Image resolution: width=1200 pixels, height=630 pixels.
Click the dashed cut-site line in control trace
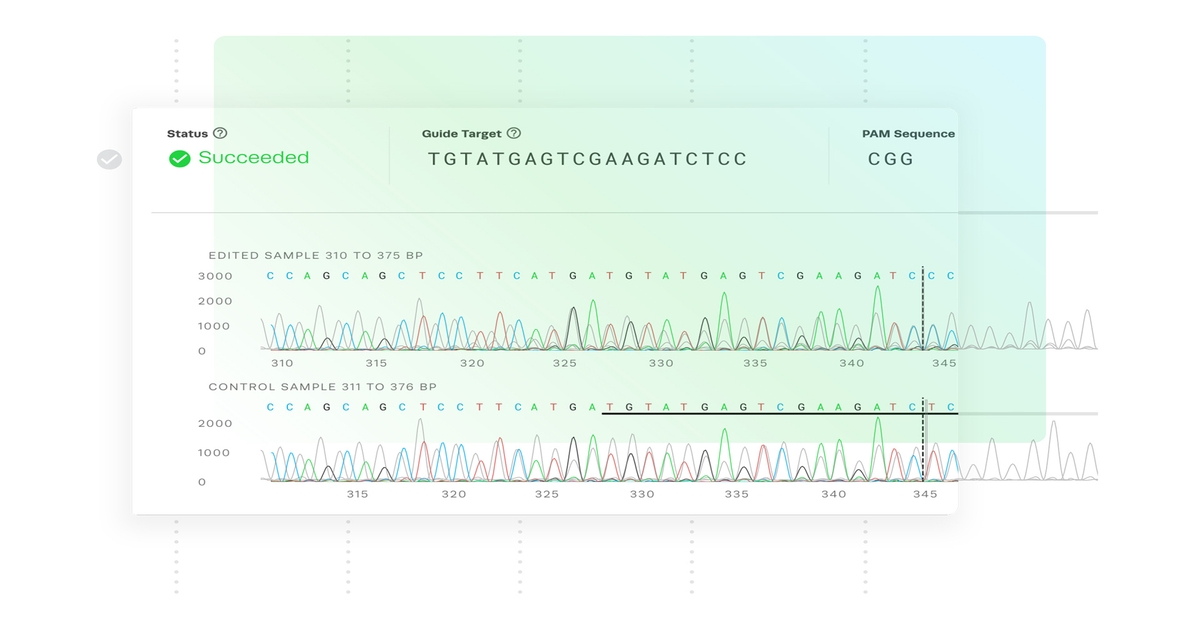pos(923,440)
